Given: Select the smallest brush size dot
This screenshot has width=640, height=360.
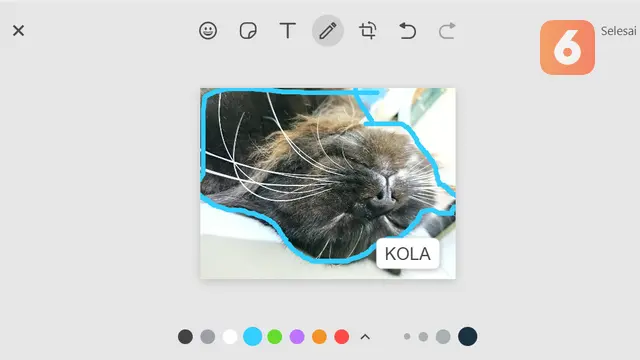Looking at the screenshot, I should click(407, 337).
